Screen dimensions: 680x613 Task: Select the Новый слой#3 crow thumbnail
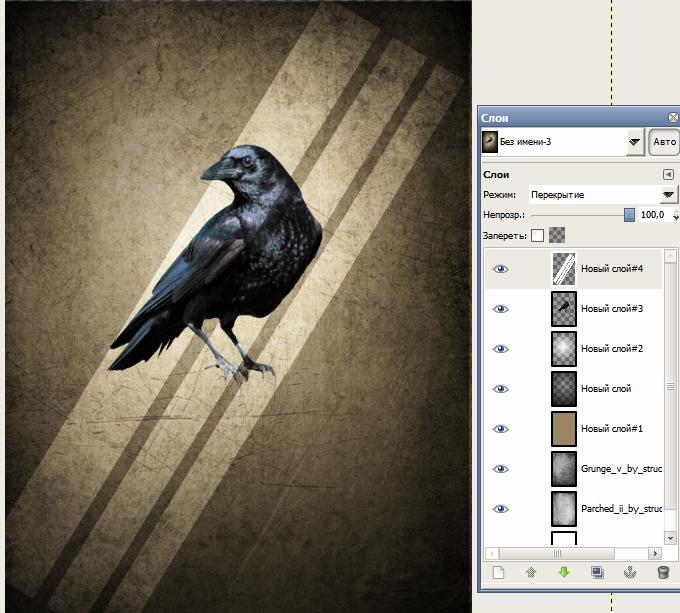[x=564, y=309]
